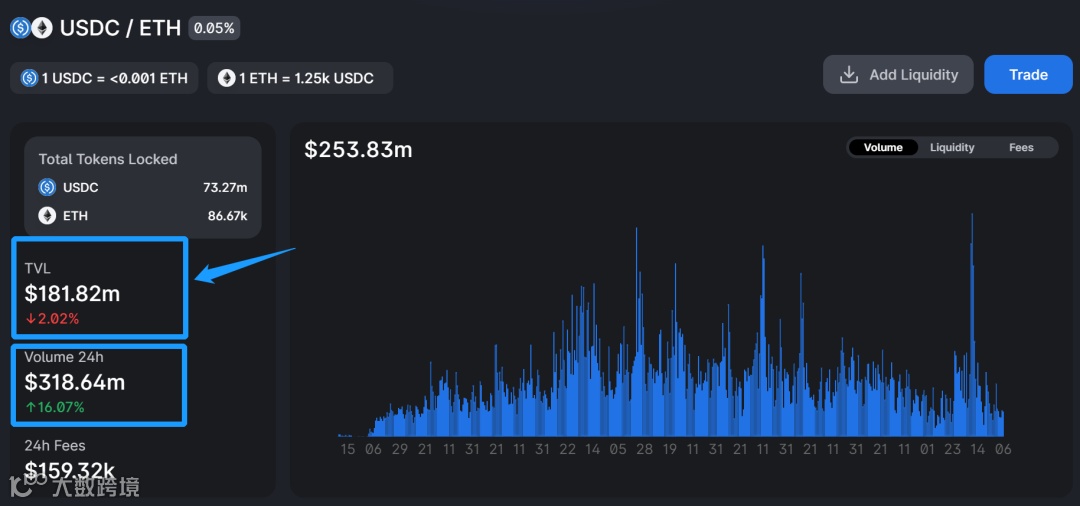Click the first axis label 15

(x=349, y=450)
